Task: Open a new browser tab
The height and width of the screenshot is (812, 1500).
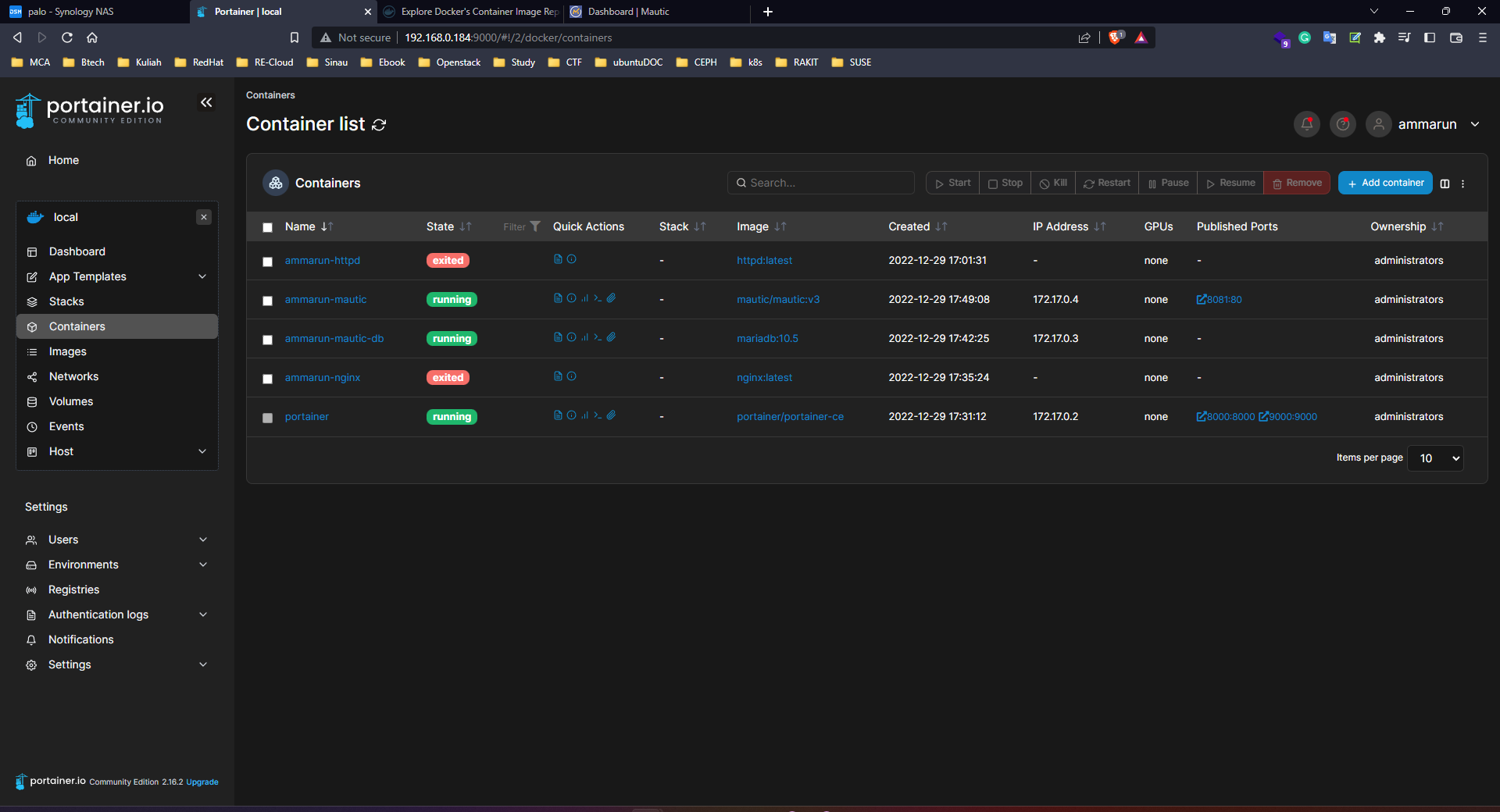Action: coord(768,12)
